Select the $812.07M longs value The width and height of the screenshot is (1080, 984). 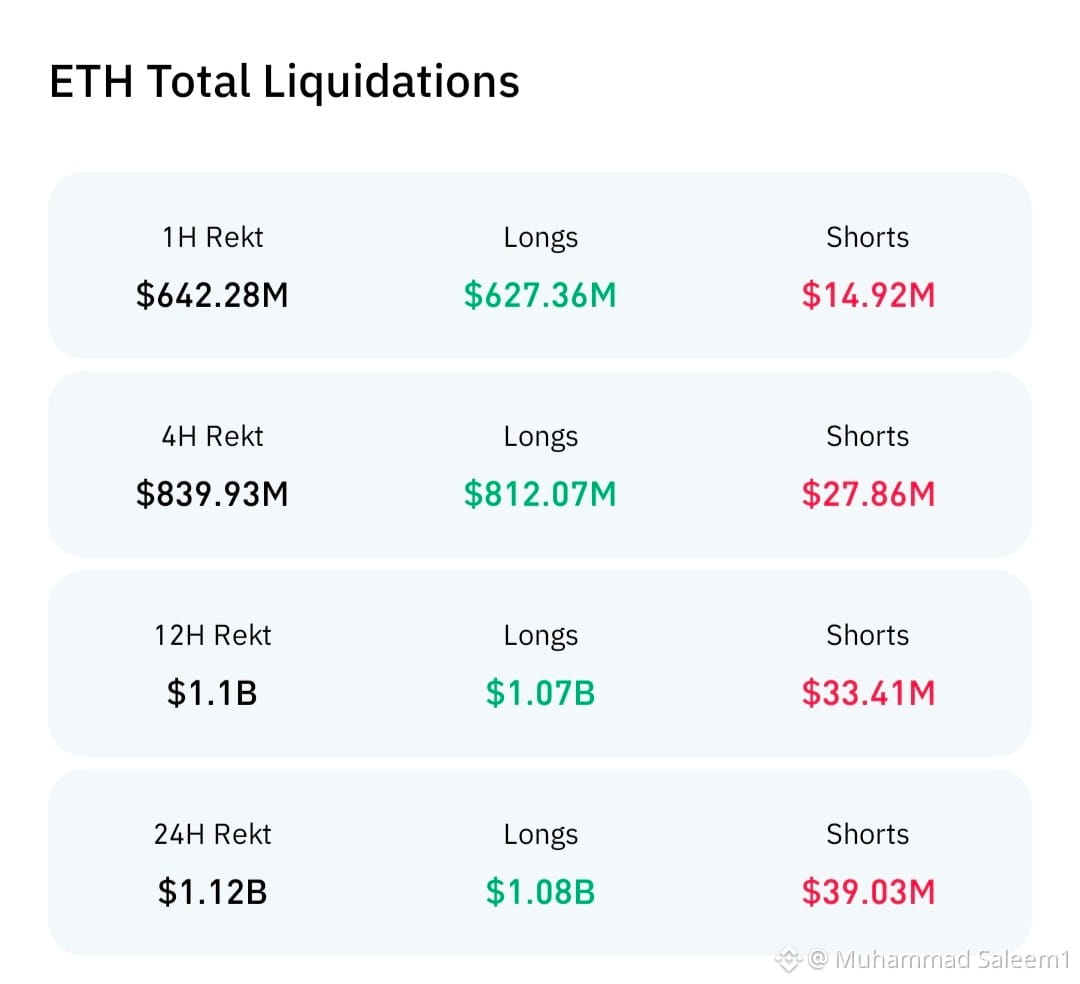click(x=540, y=494)
